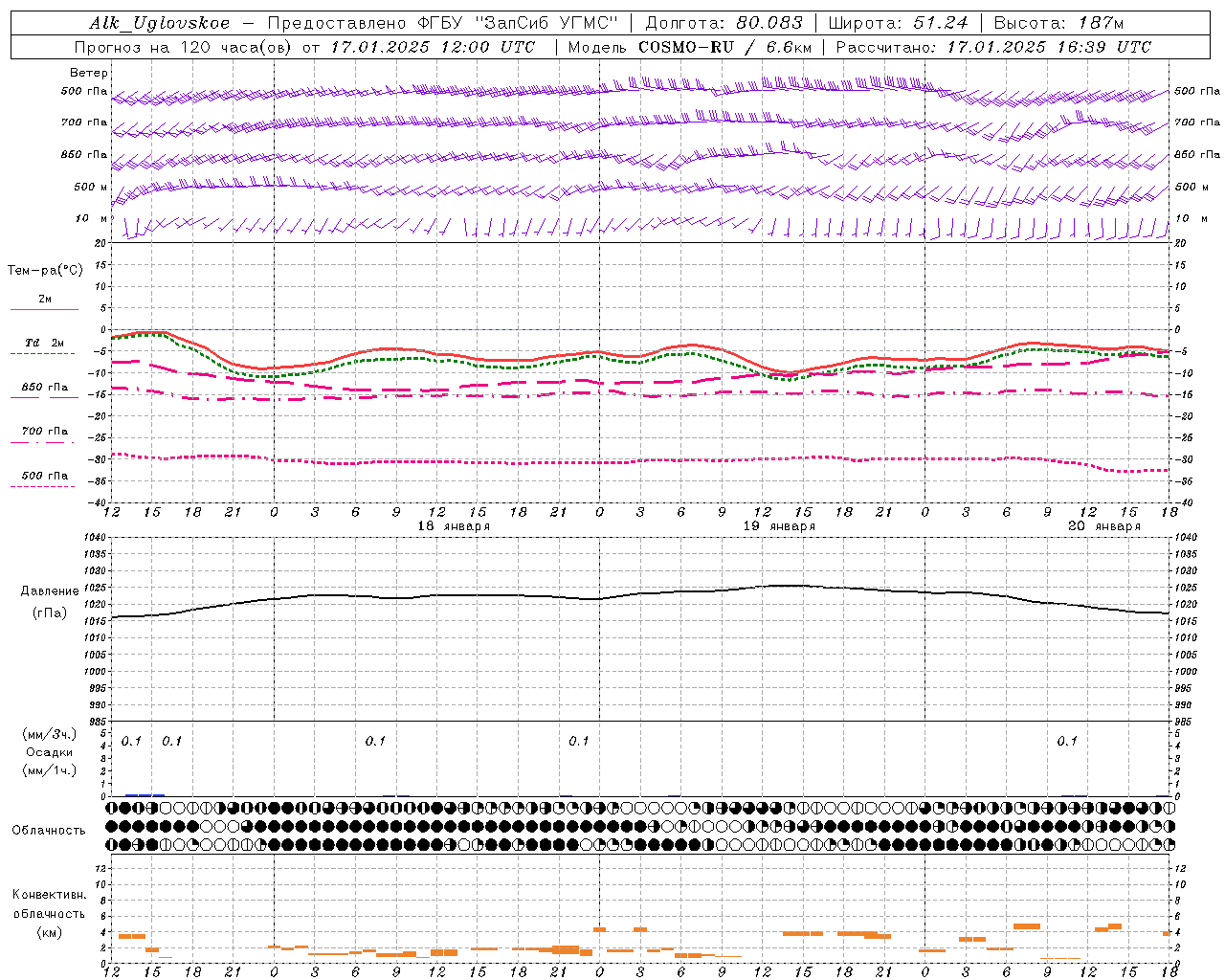Click the Облачность cloudiness label
Viewport: 1225px width, 980px height.
pyautogui.click(x=49, y=831)
